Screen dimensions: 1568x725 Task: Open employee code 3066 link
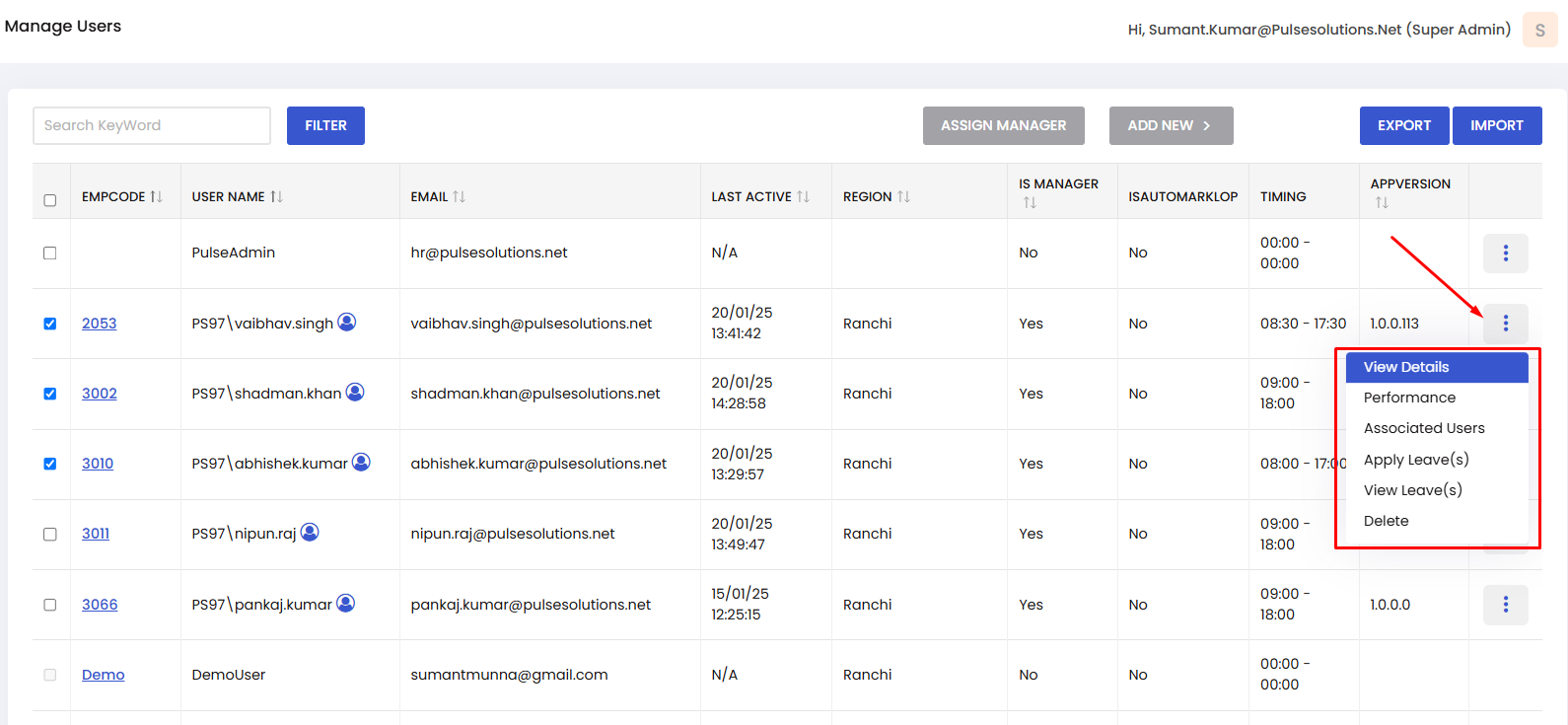click(x=100, y=605)
